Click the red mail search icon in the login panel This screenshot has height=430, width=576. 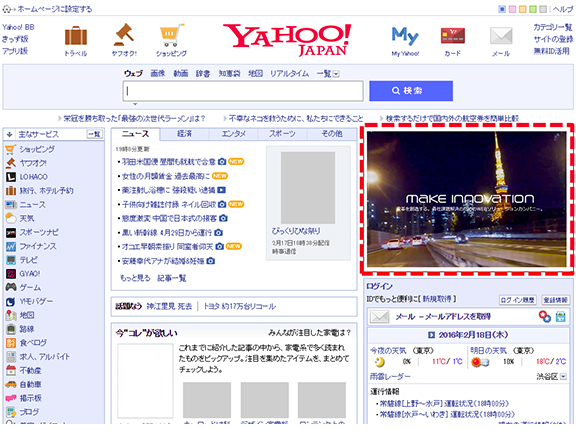[544, 317]
